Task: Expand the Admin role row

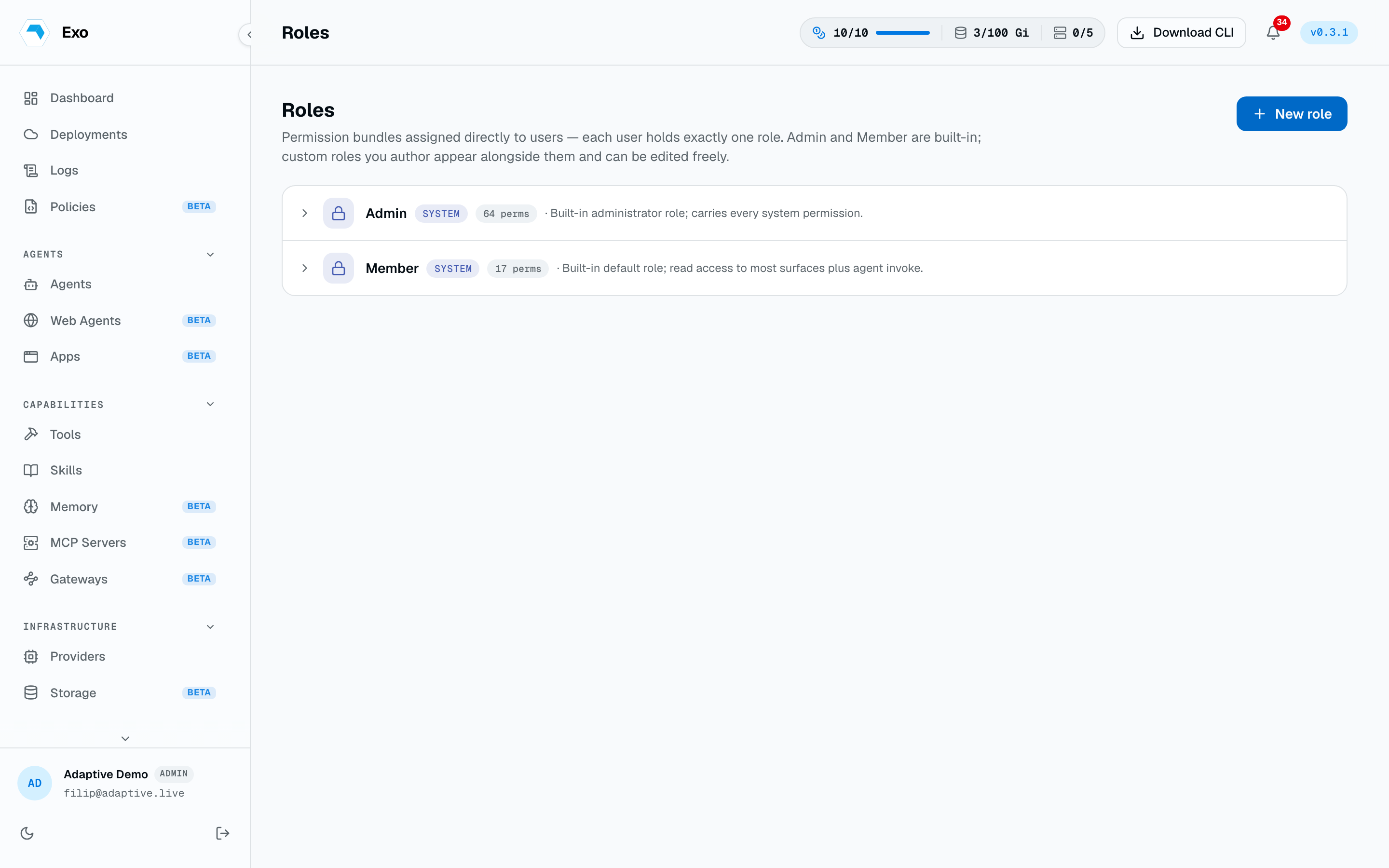Action: [x=305, y=213]
